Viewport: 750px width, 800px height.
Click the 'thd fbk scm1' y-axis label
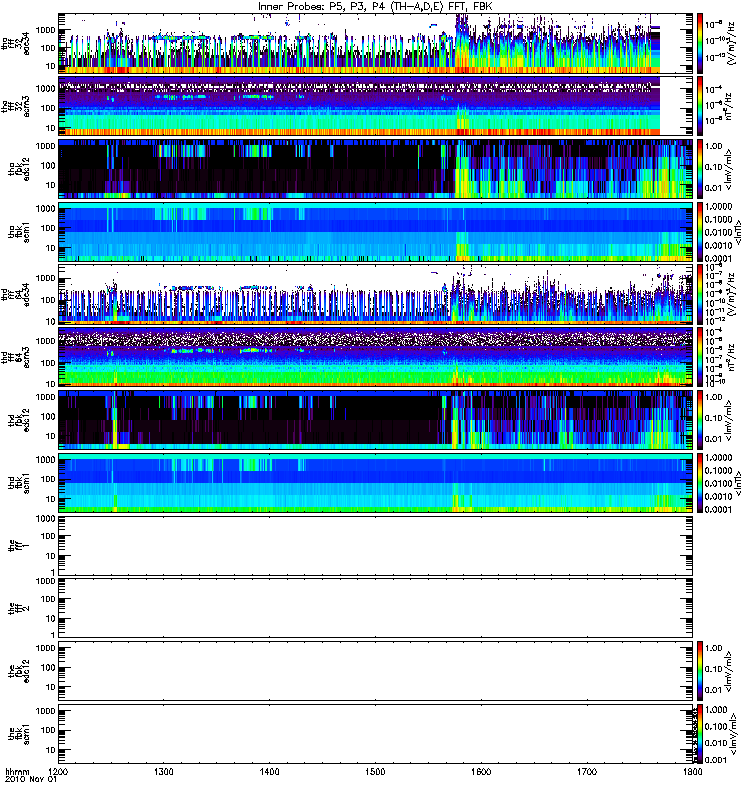(x=19, y=483)
